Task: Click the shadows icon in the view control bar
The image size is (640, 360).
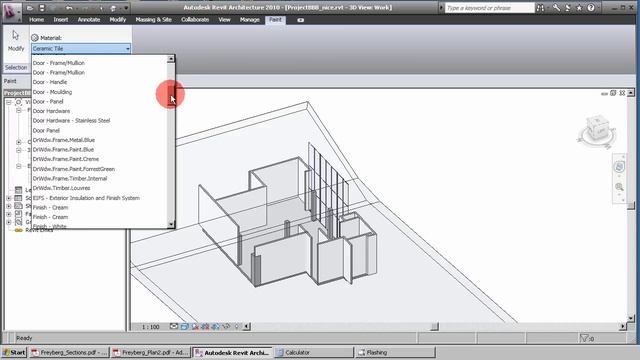Action: 195,327
